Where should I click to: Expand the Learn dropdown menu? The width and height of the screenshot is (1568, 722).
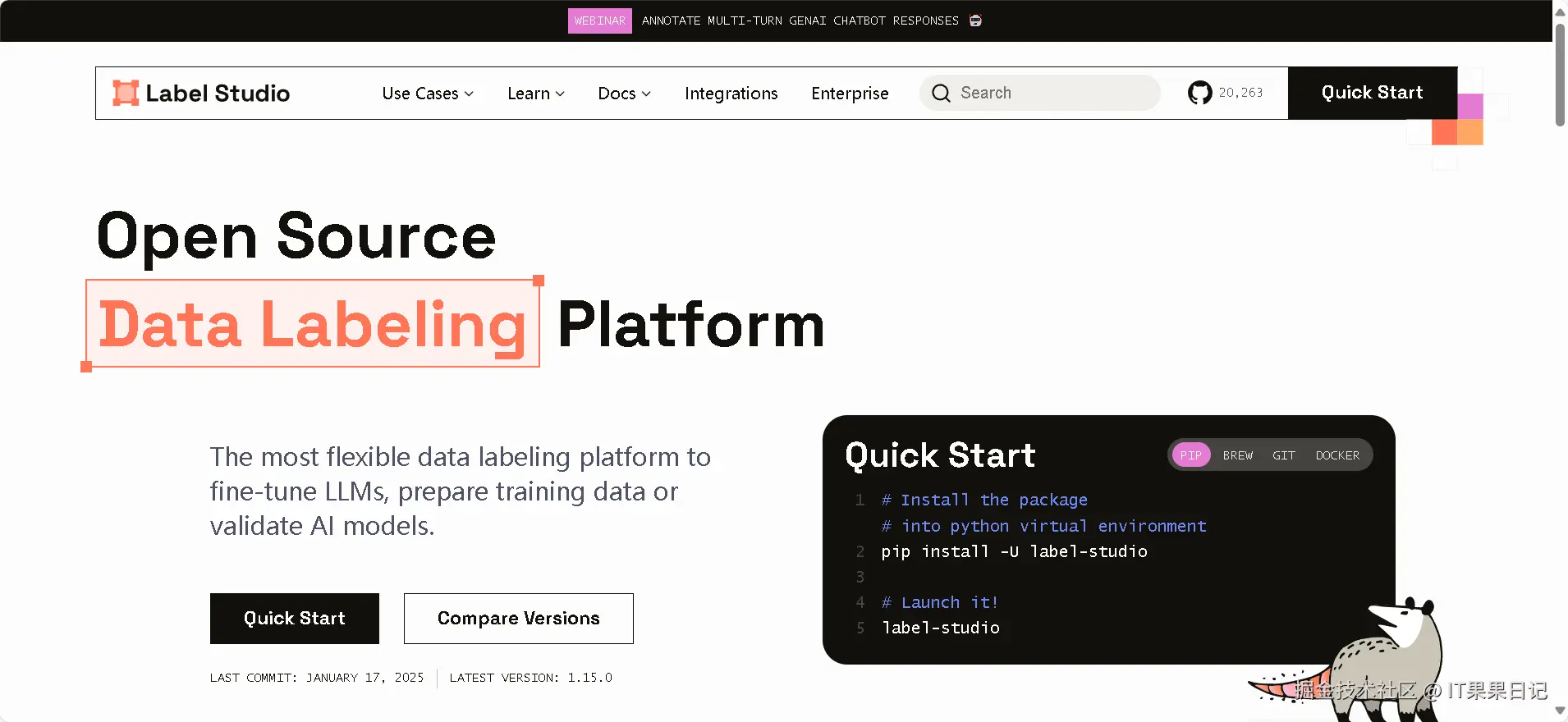pyautogui.click(x=536, y=94)
